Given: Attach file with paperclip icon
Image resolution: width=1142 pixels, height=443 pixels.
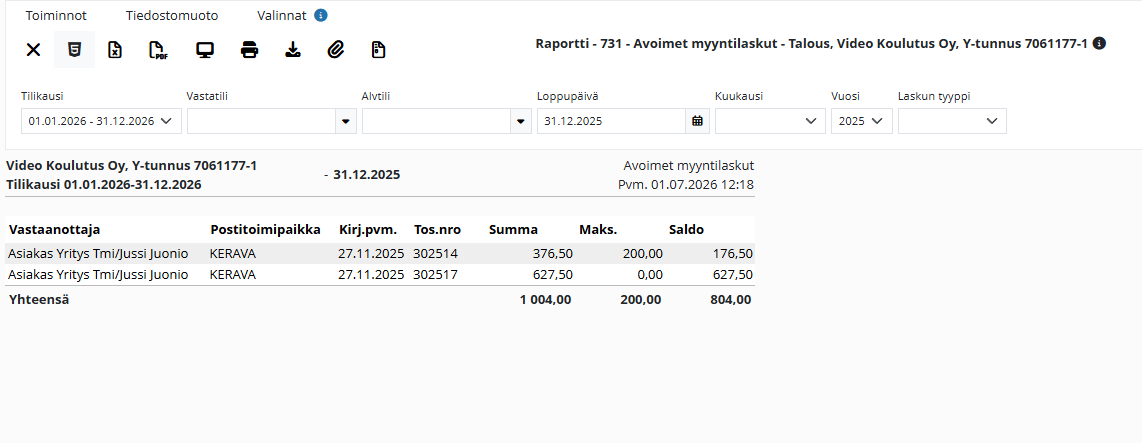Looking at the screenshot, I should [x=335, y=50].
